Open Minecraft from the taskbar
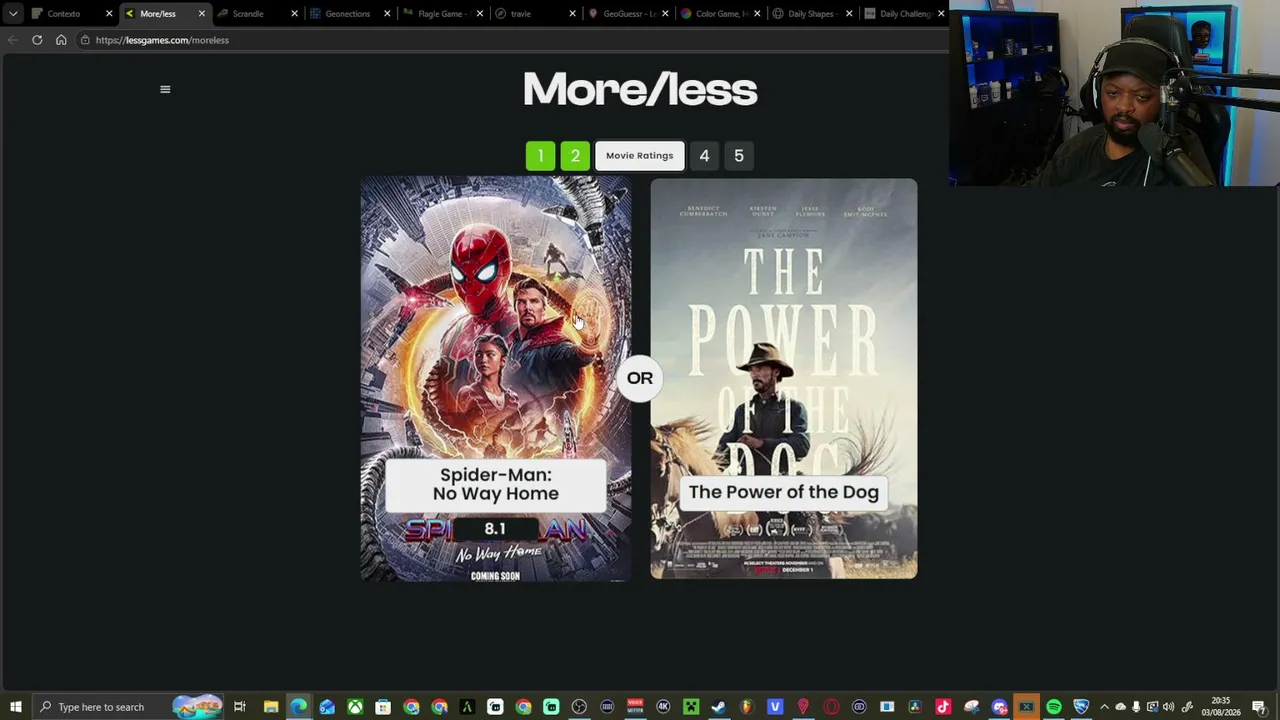Viewport: 1280px width, 720px height. tap(691, 707)
